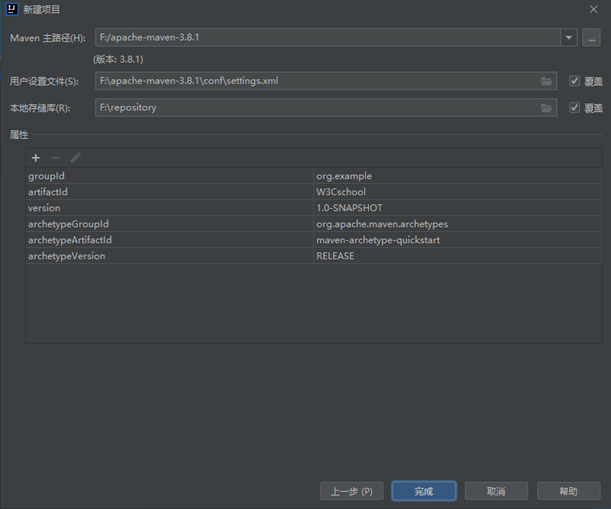Click the add property plus icon

pos(36,158)
